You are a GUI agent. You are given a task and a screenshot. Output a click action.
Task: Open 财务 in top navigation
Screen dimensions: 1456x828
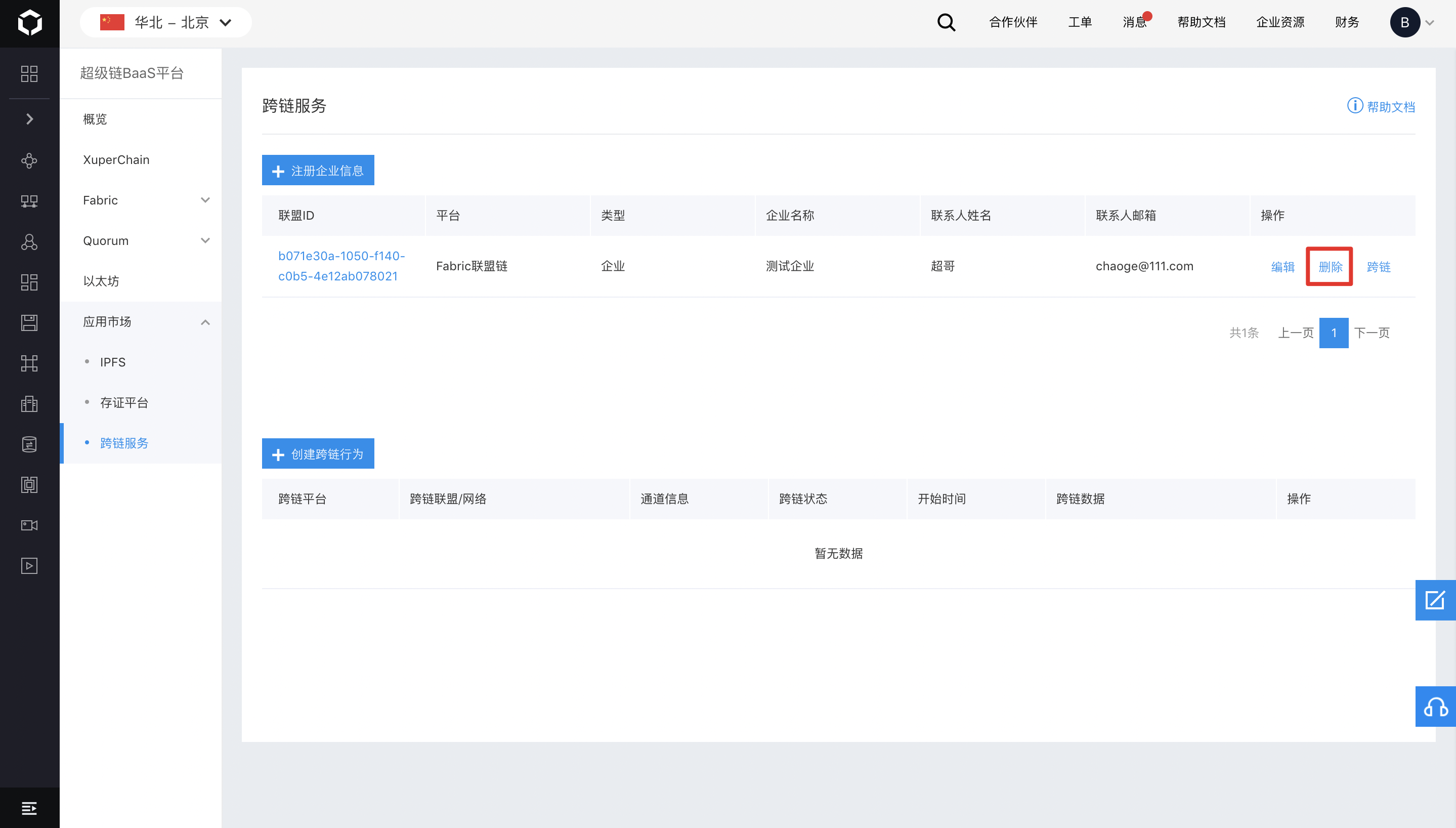(1347, 22)
